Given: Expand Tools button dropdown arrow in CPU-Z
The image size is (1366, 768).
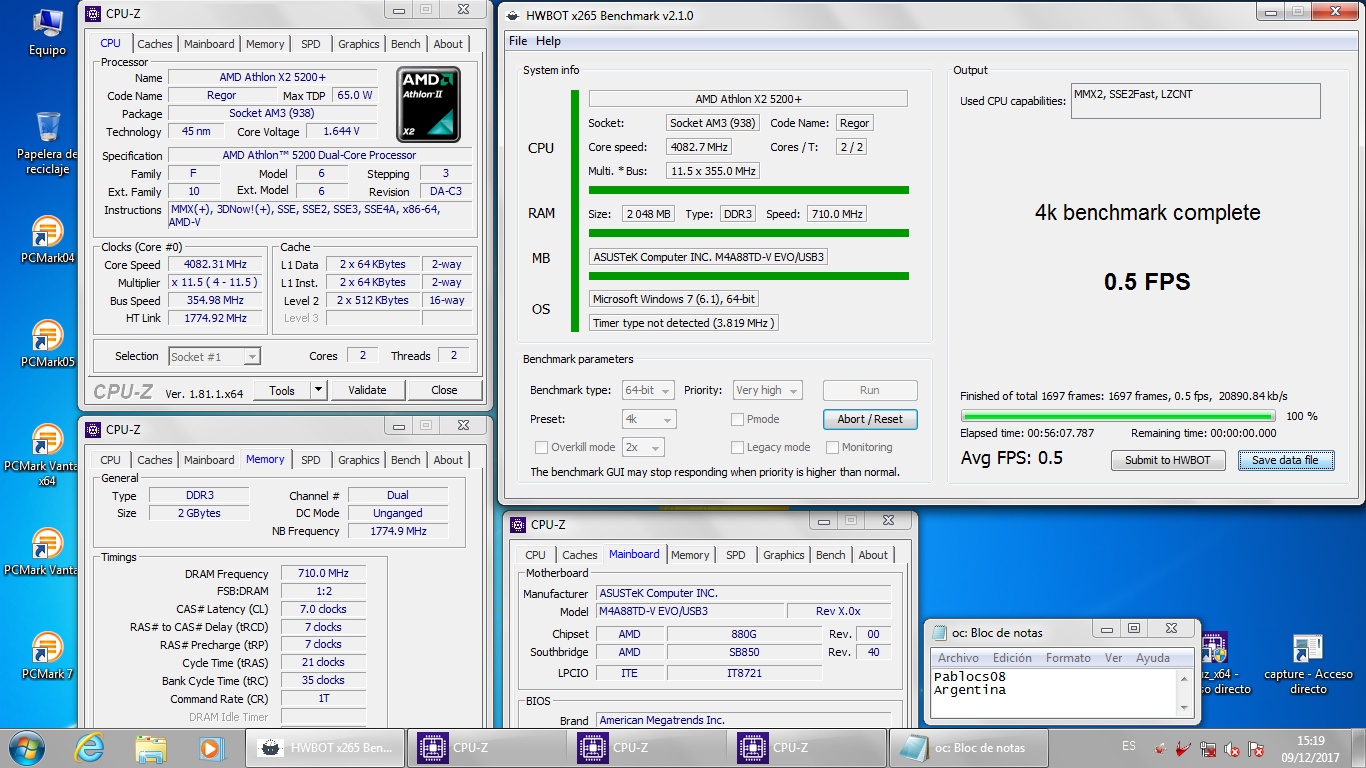Looking at the screenshot, I should click(319, 390).
